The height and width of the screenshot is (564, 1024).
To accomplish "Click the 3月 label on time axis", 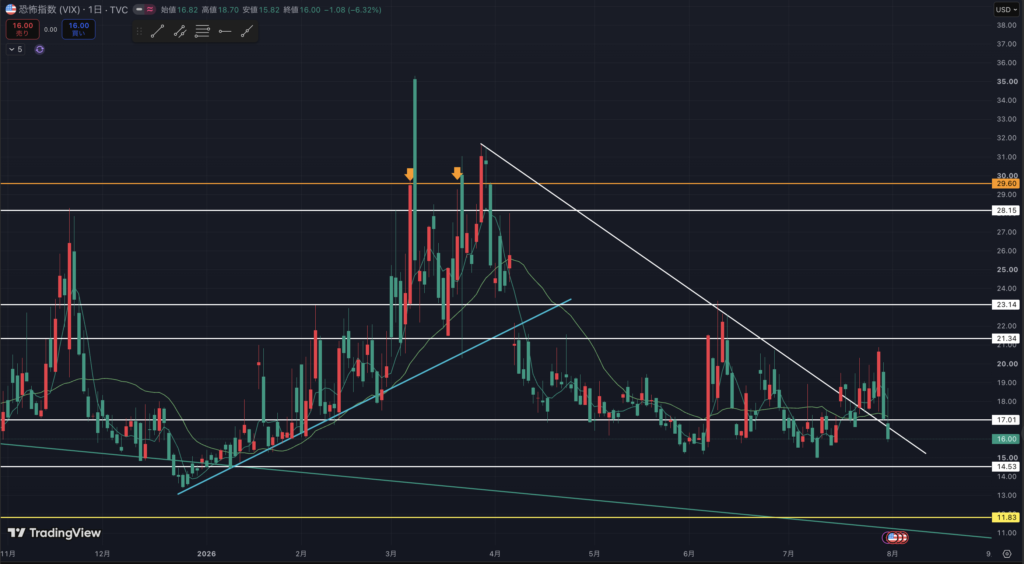I will coord(391,554).
